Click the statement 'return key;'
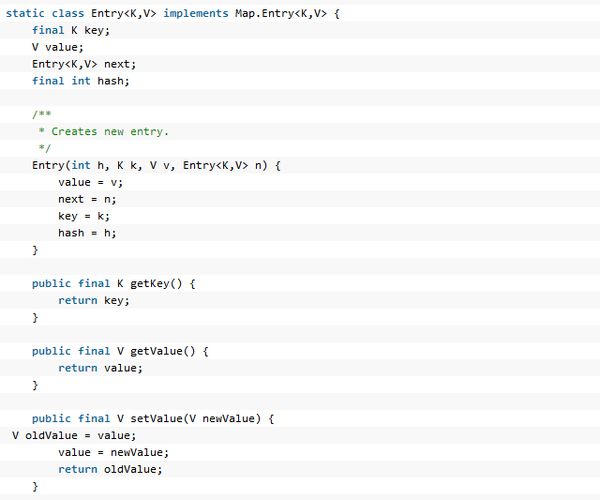600x500 pixels. pyautogui.click(x=94, y=300)
